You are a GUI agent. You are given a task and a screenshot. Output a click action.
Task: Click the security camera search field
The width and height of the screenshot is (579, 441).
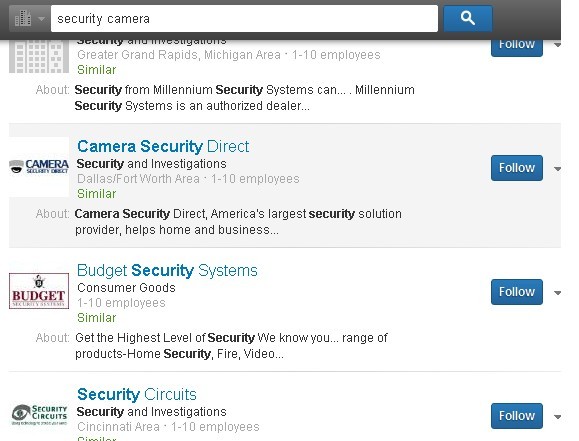(x=244, y=18)
